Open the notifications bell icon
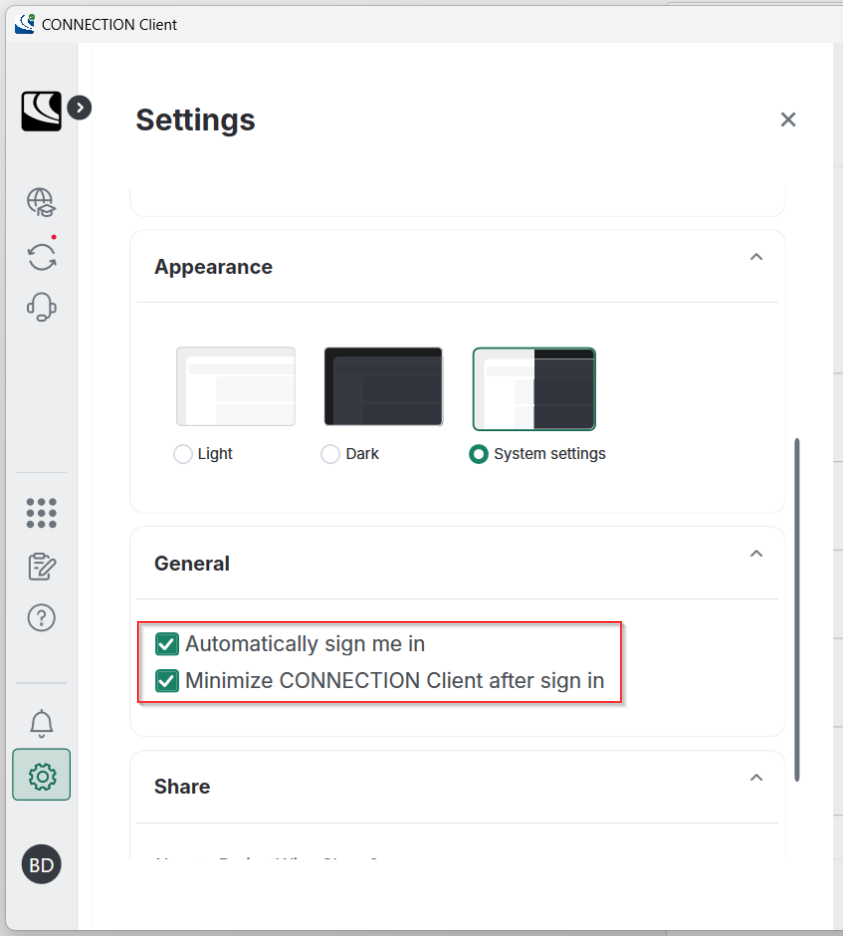The width and height of the screenshot is (843, 936). tap(42, 723)
